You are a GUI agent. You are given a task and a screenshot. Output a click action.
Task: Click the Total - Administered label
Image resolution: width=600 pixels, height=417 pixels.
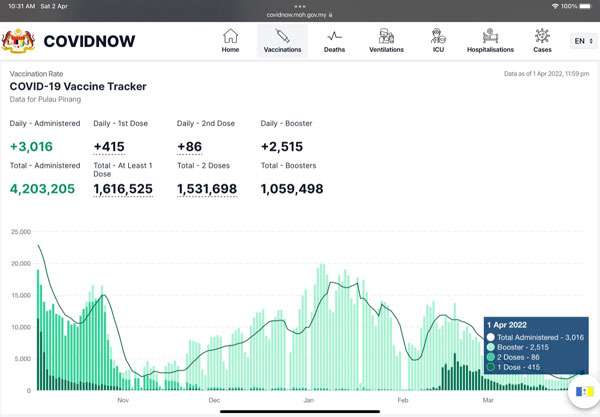click(x=45, y=166)
